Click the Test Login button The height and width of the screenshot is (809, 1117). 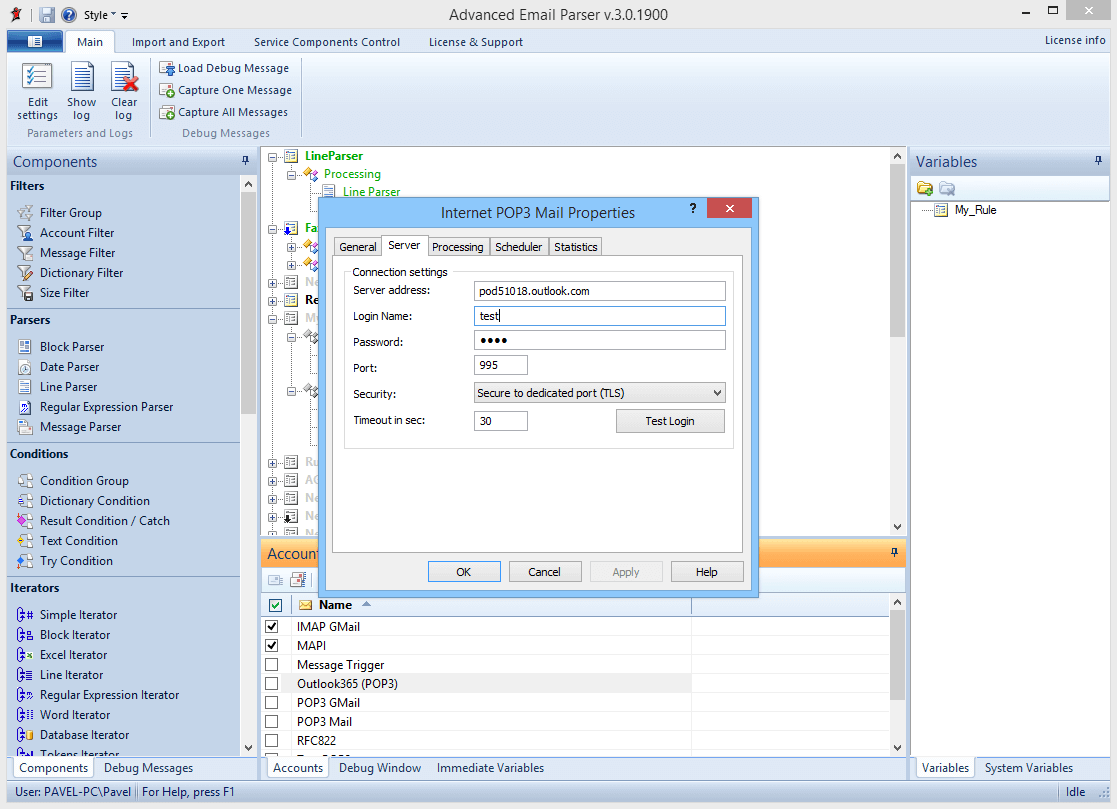coord(670,421)
